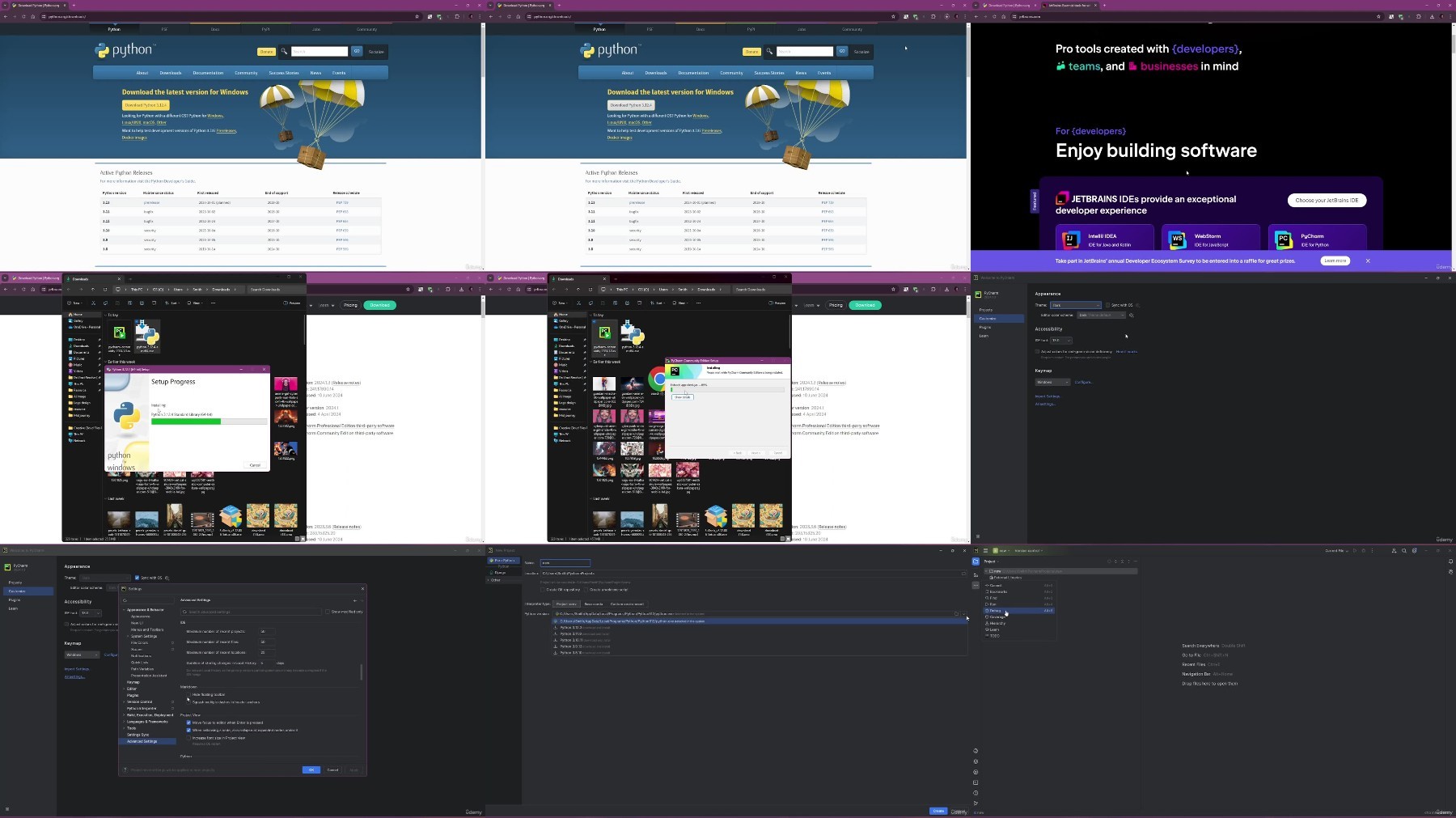Close the JetBrains survey banner
1456x818 pixels.
click(1368, 261)
